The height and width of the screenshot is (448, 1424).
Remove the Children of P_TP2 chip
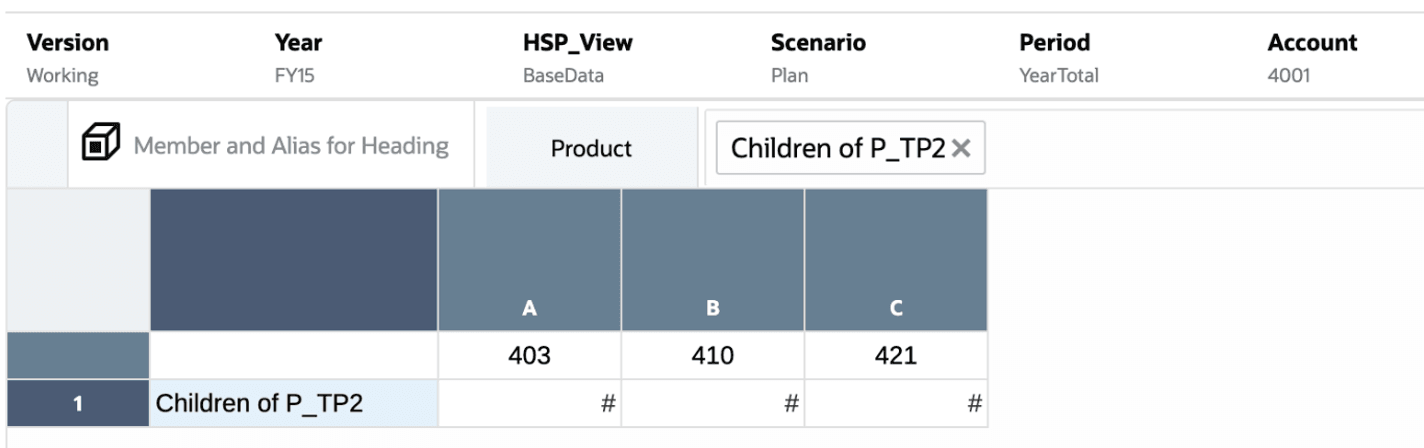coord(961,148)
